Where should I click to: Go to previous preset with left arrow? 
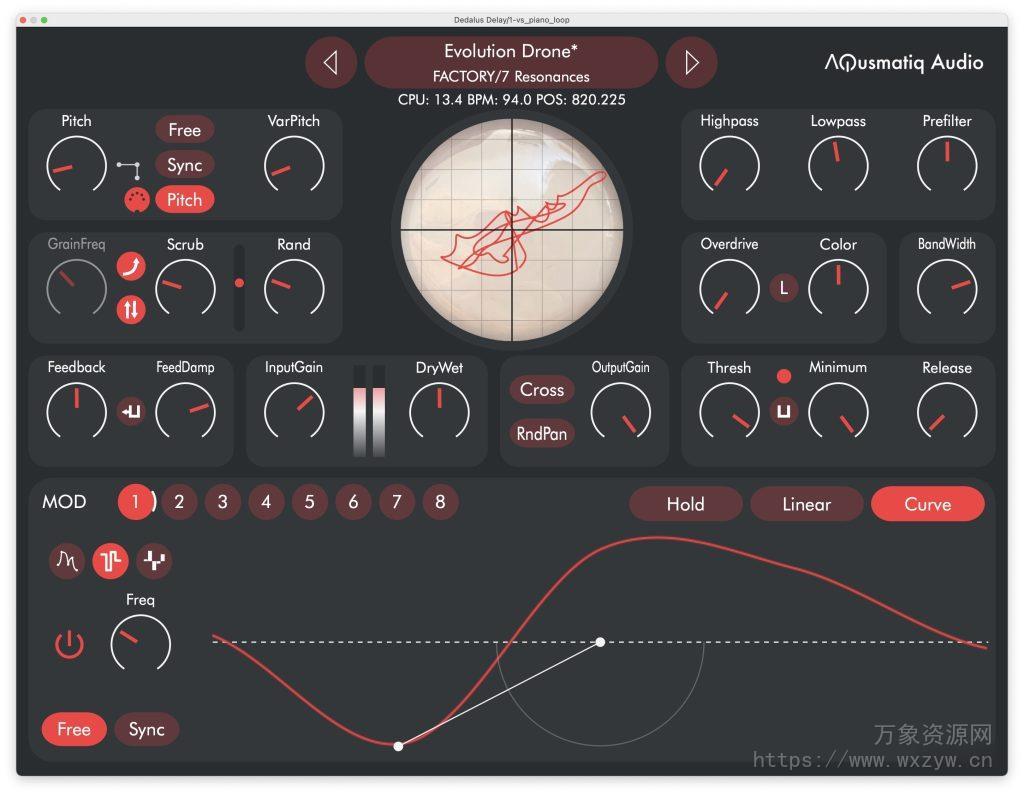[x=331, y=62]
